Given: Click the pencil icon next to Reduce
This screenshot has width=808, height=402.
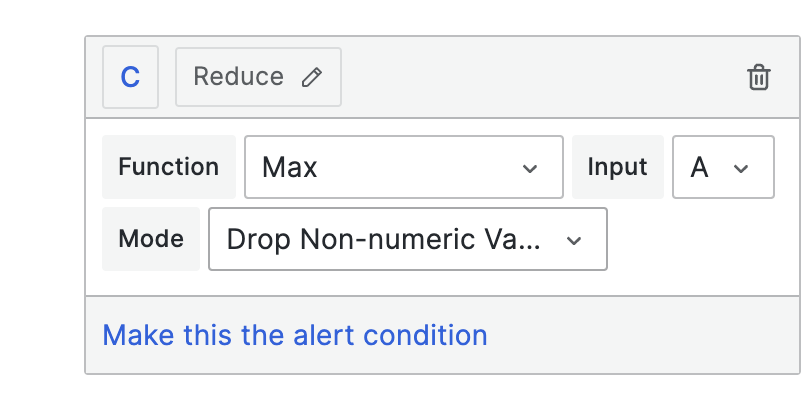Looking at the screenshot, I should click(312, 77).
